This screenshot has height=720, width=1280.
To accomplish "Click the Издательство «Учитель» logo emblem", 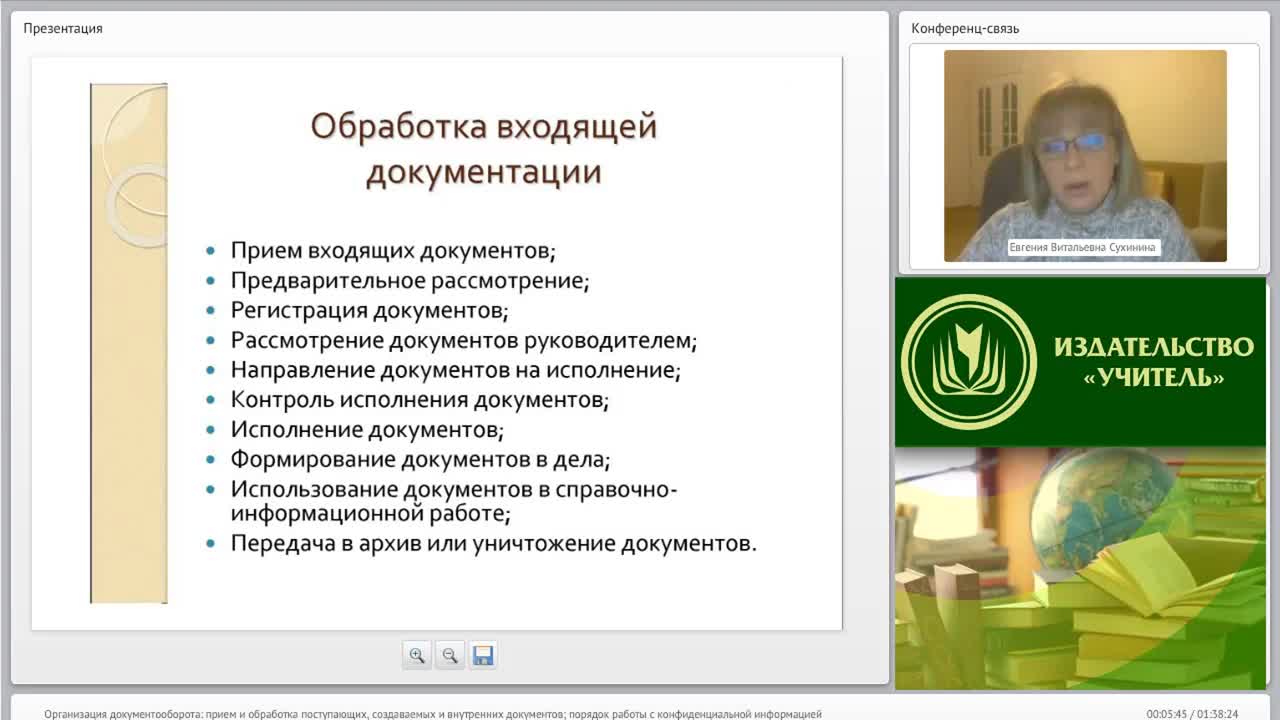I will pos(969,362).
